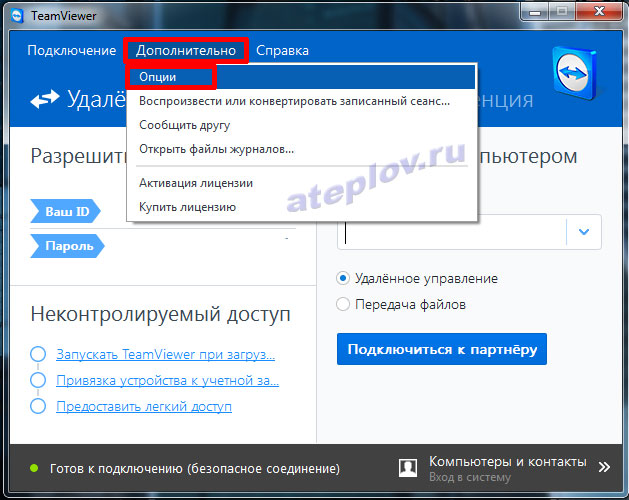Open the Справка menu

pos(282,51)
